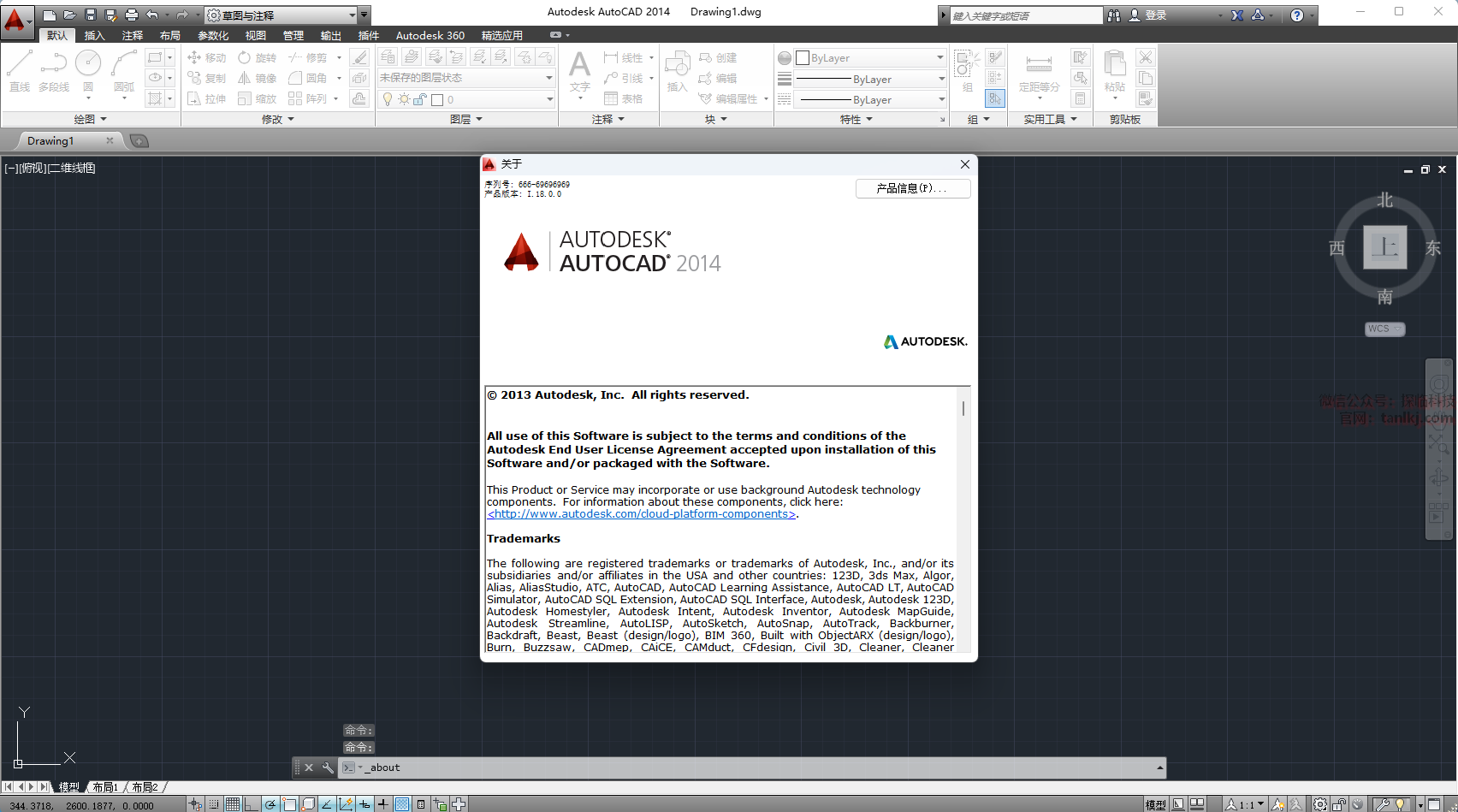This screenshot has width=1458, height=812.
Task: Click the 产品信息(P)... button
Action: pyautogui.click(x=912, y=188)
